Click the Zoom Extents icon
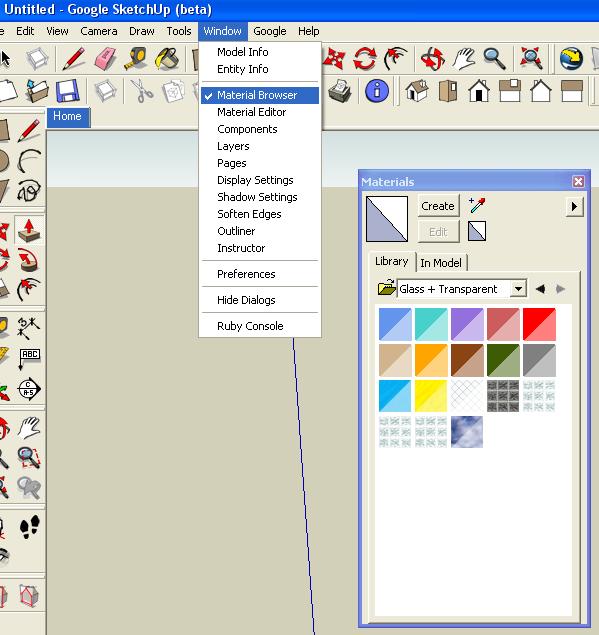This screenshot has height=635, width=599. click(x=531, y=58)
